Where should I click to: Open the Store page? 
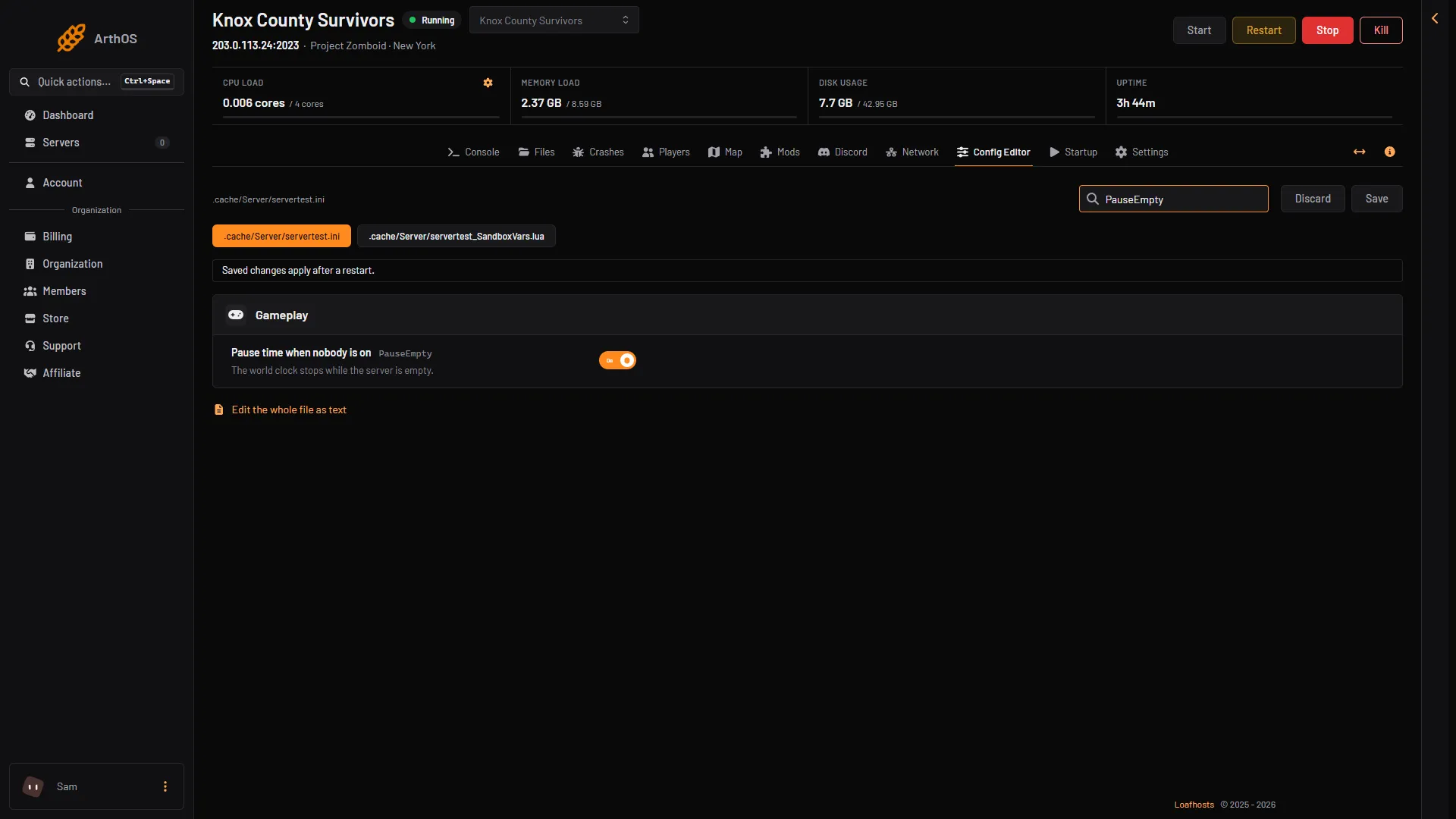(x=96, y=318)
